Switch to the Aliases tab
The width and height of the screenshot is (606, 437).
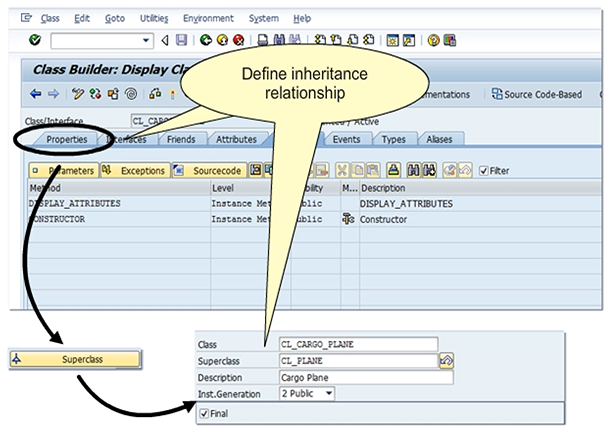[x=439, y=140]
